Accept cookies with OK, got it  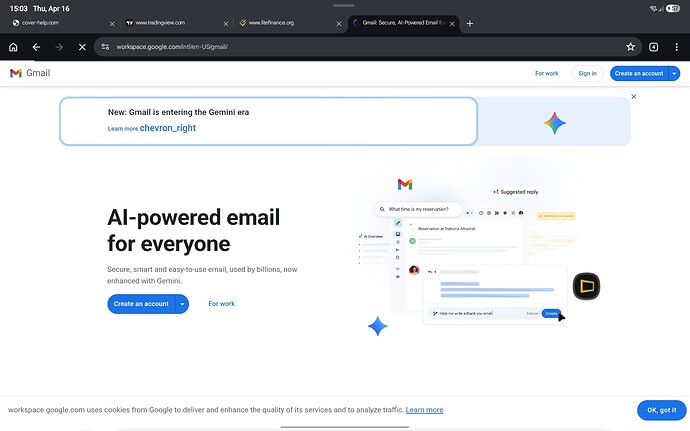(661, 410)
